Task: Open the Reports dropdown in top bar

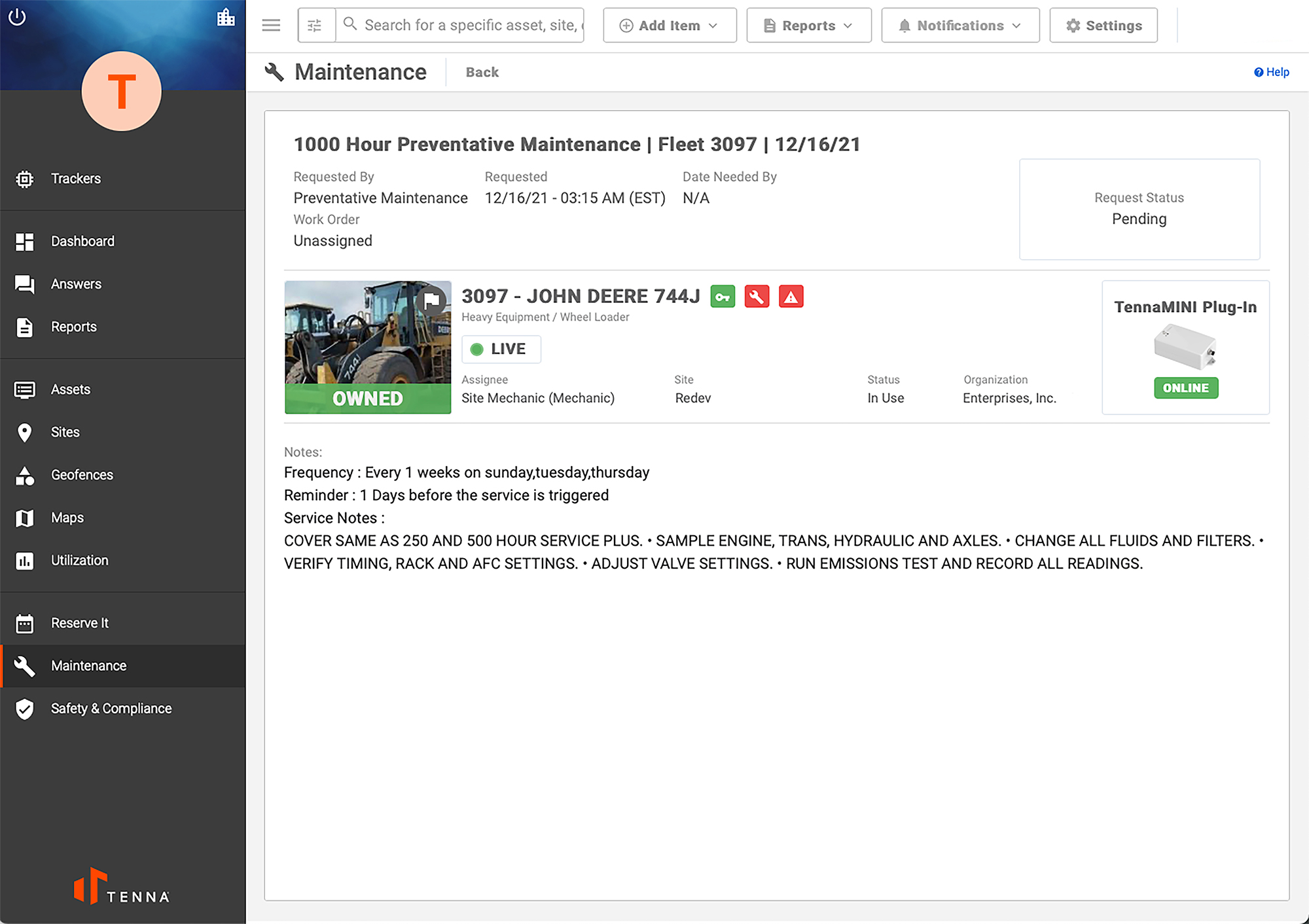Action: click(808, 26)
